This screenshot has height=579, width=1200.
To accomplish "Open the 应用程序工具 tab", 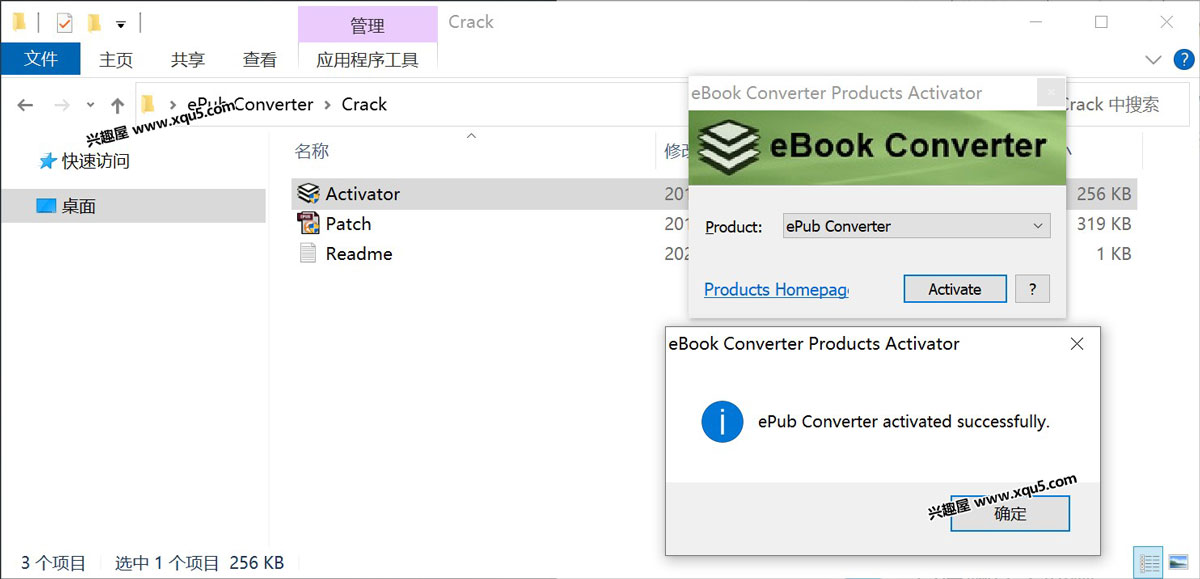I will (368, 59).
